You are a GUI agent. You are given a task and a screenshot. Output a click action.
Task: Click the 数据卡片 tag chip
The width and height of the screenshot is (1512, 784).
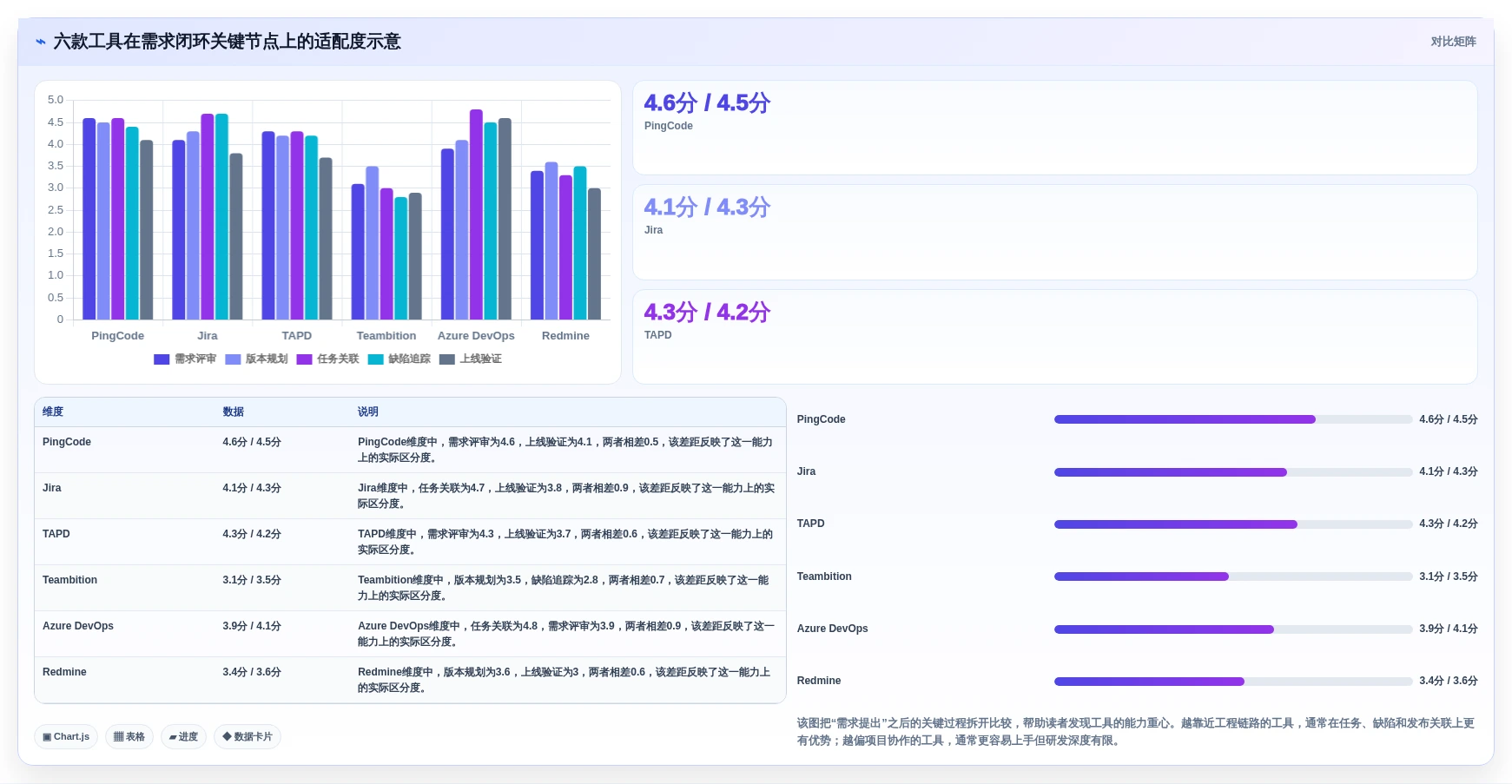tap(248, 736)
